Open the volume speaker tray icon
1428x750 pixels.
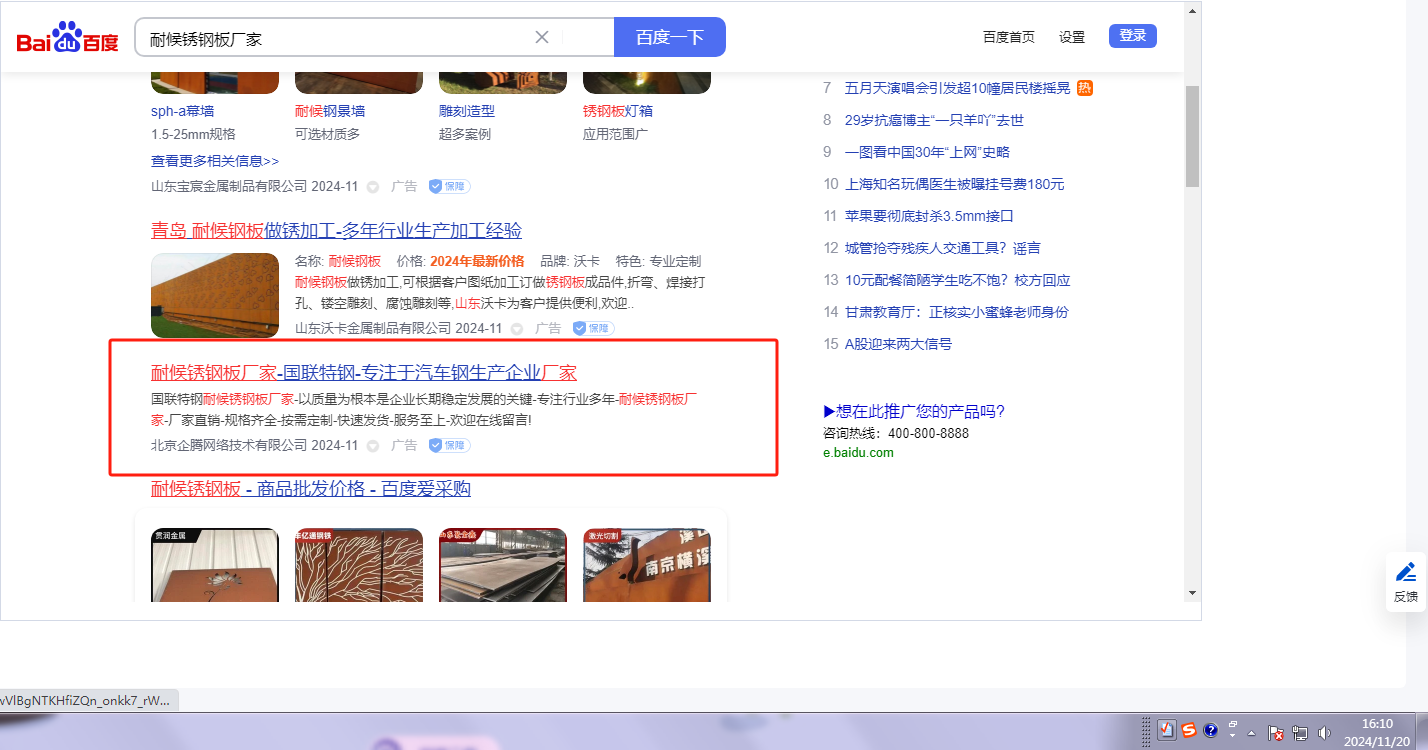pos(1325,733)
